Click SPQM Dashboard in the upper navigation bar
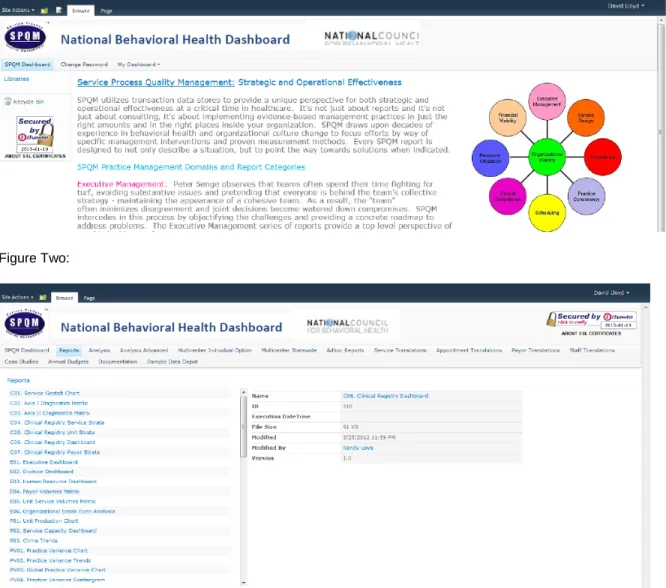 (x=28, y=65)
